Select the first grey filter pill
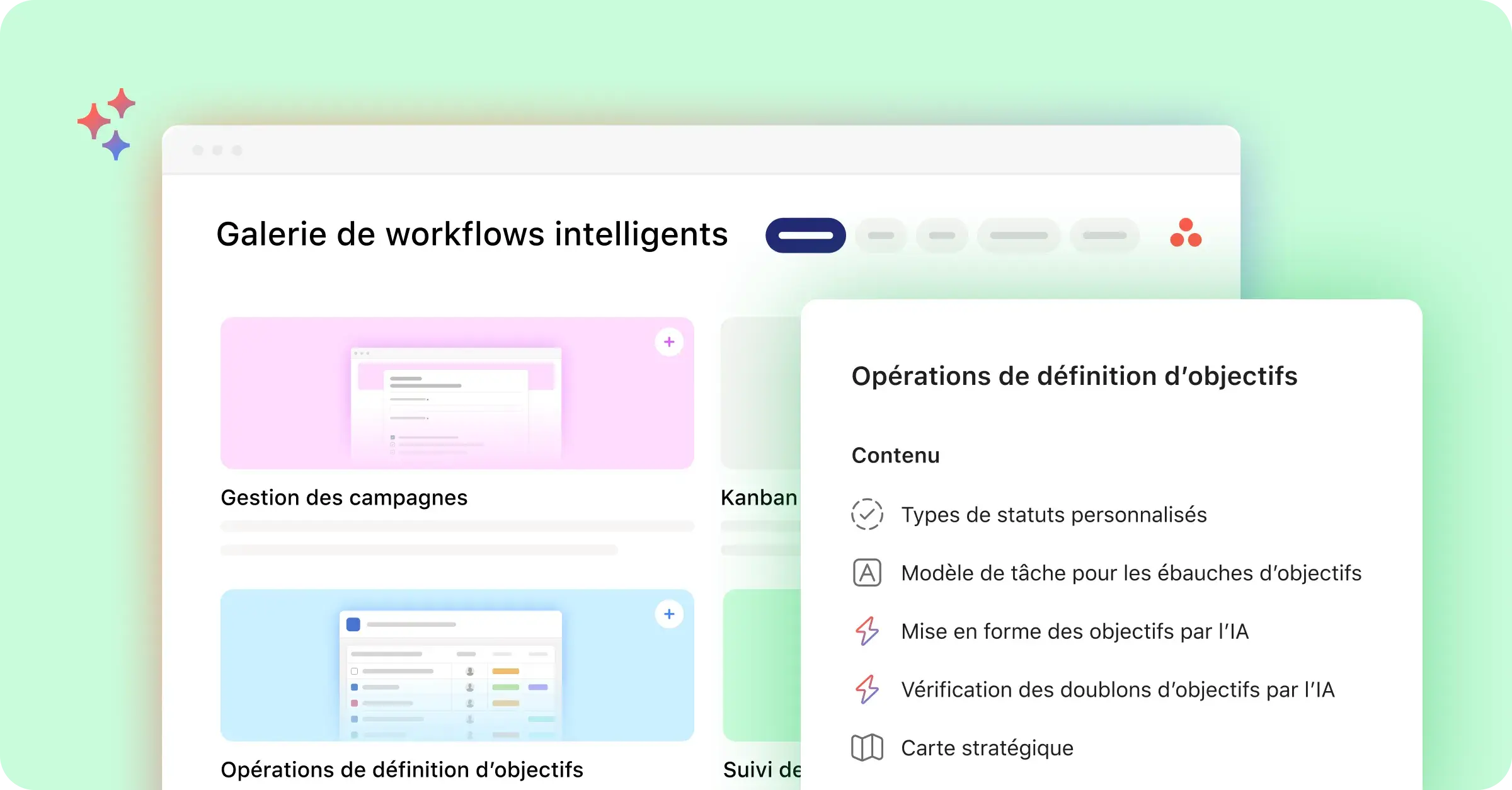The height and width of the screenshot is (790, 1512). coord(881,236)
